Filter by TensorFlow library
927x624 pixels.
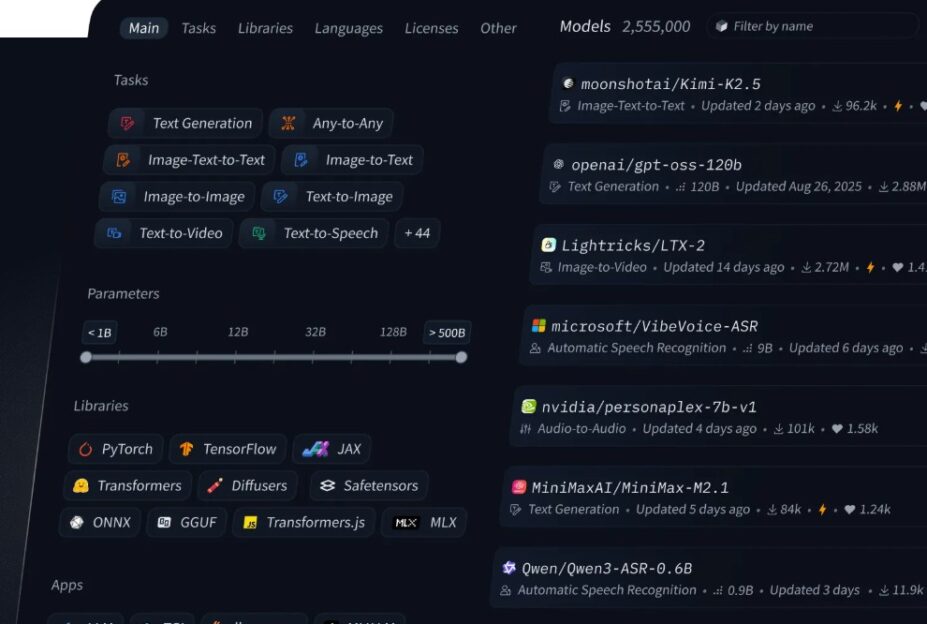point(228,449)
